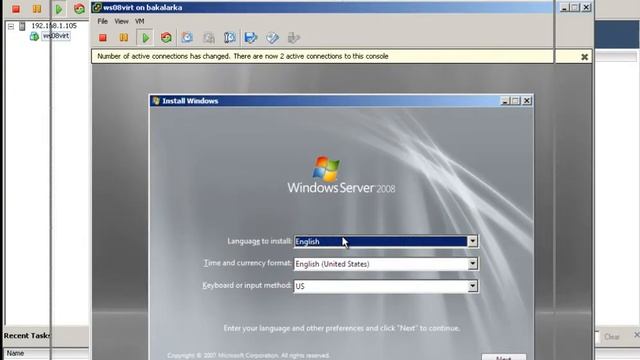The height and width of the screenshot is (360, 640).
Task: Click the Reset icon in background client window
Action: click(80, 9)
